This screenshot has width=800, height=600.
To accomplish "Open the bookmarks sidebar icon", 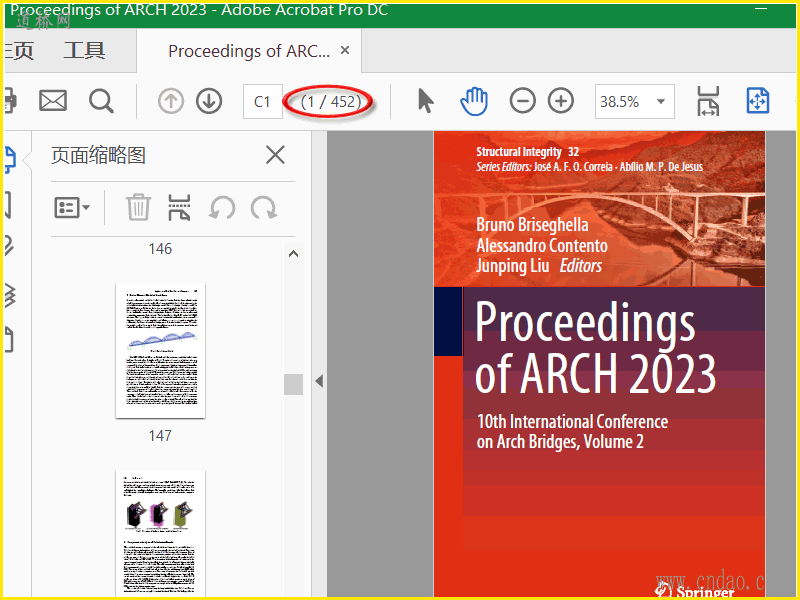I will point(8,205).
